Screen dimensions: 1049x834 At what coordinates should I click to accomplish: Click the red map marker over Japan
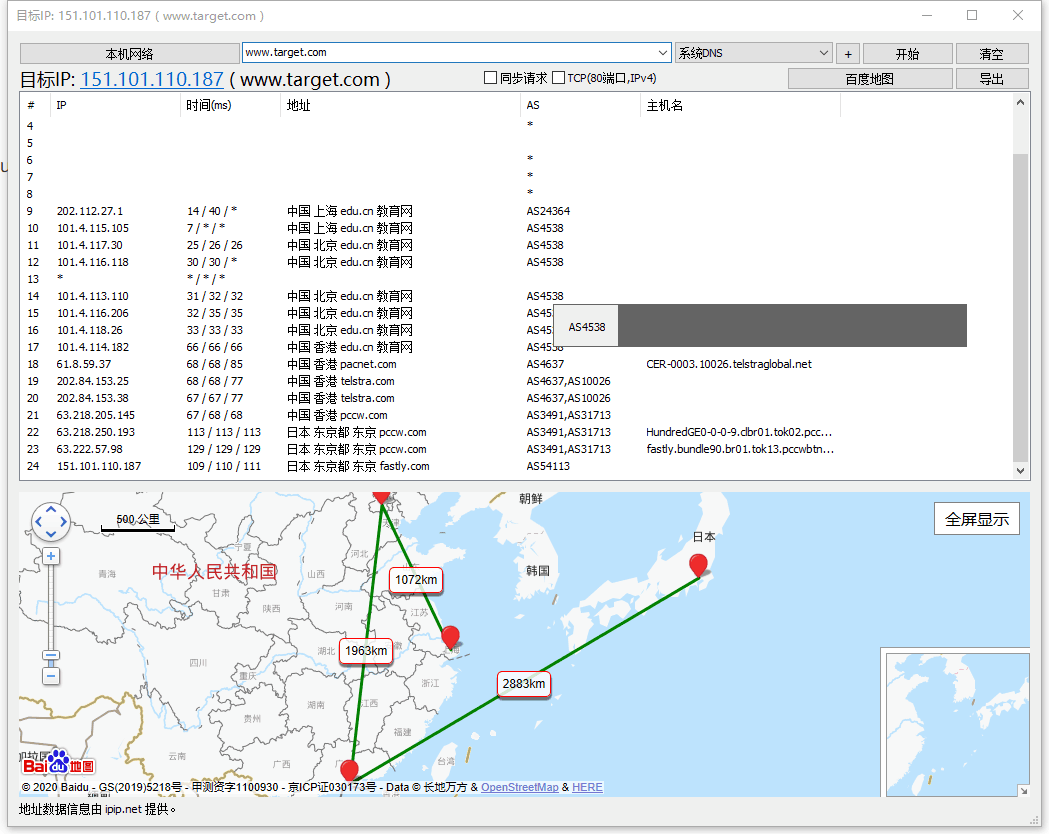[698, 564]
